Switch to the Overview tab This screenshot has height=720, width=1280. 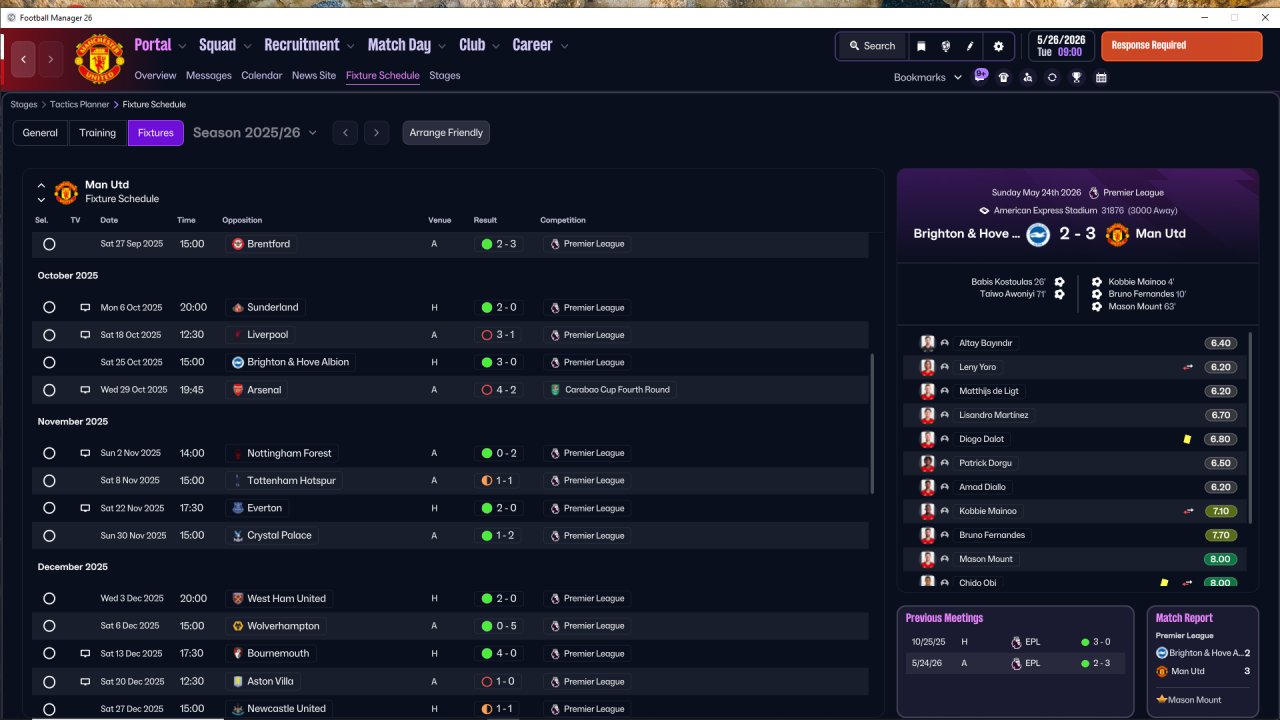[155, 76]
